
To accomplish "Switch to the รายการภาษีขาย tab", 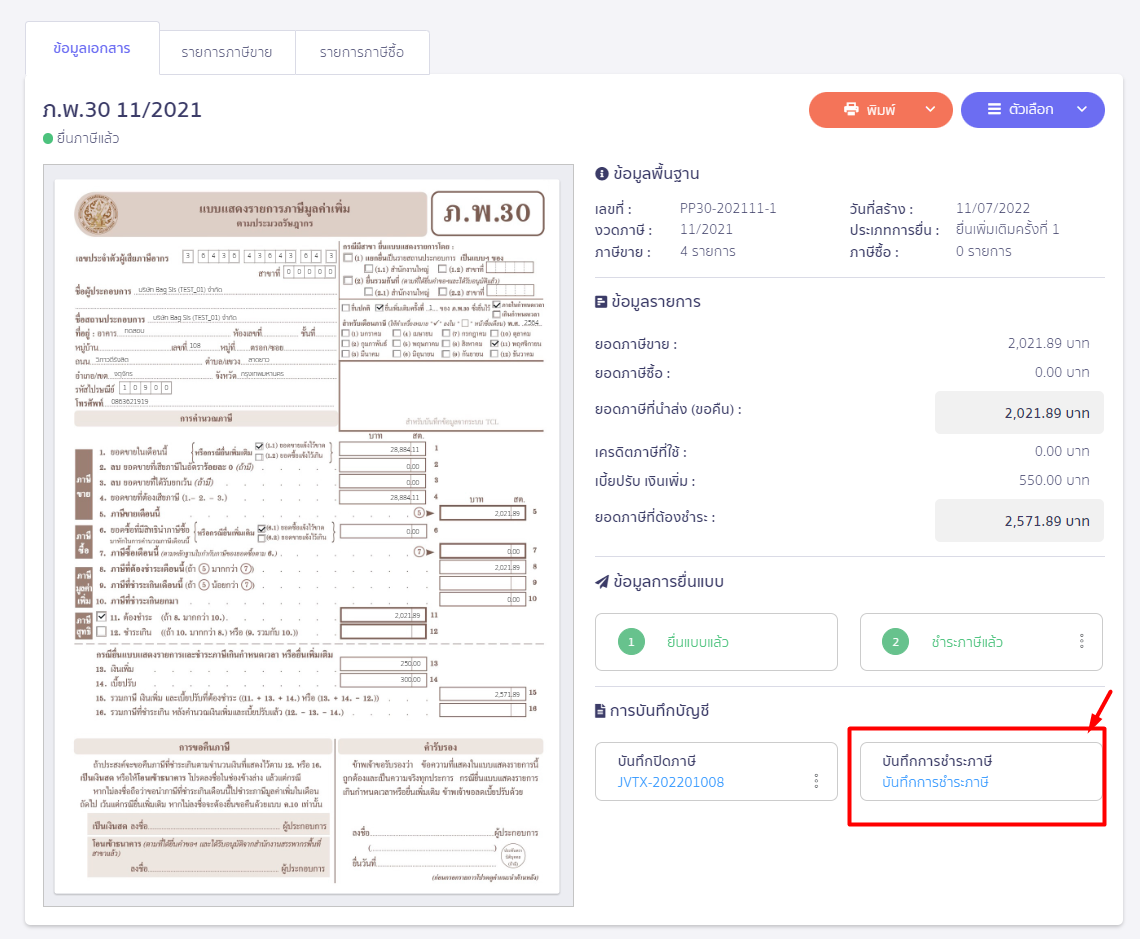I will point(227,52).
